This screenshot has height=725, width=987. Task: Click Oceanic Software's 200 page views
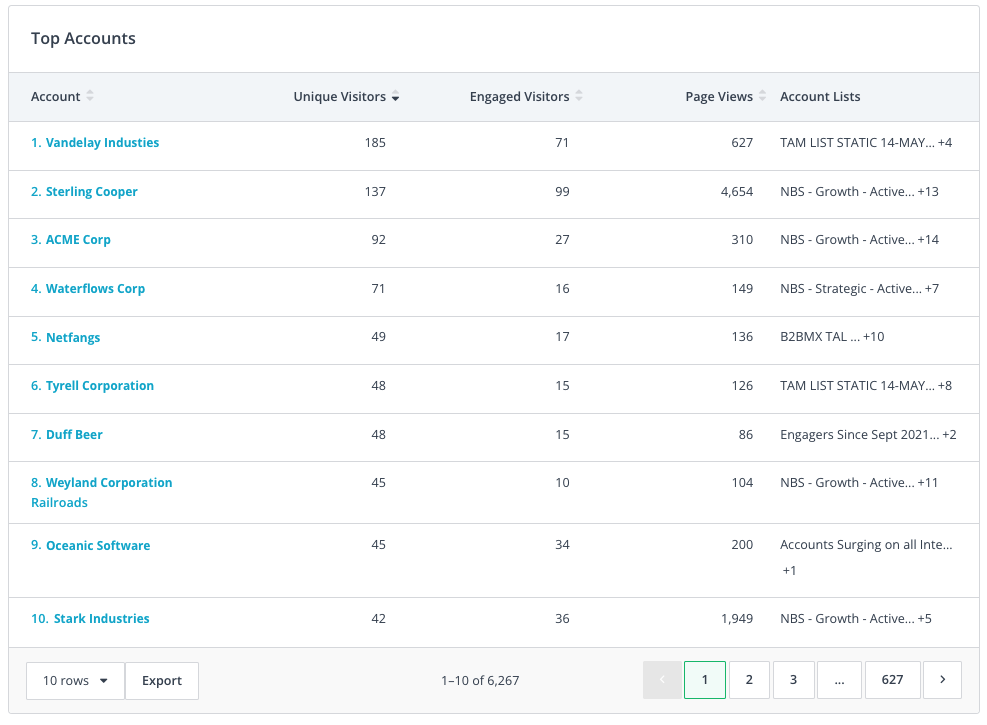pyautogui.click(x=742, y=545)
